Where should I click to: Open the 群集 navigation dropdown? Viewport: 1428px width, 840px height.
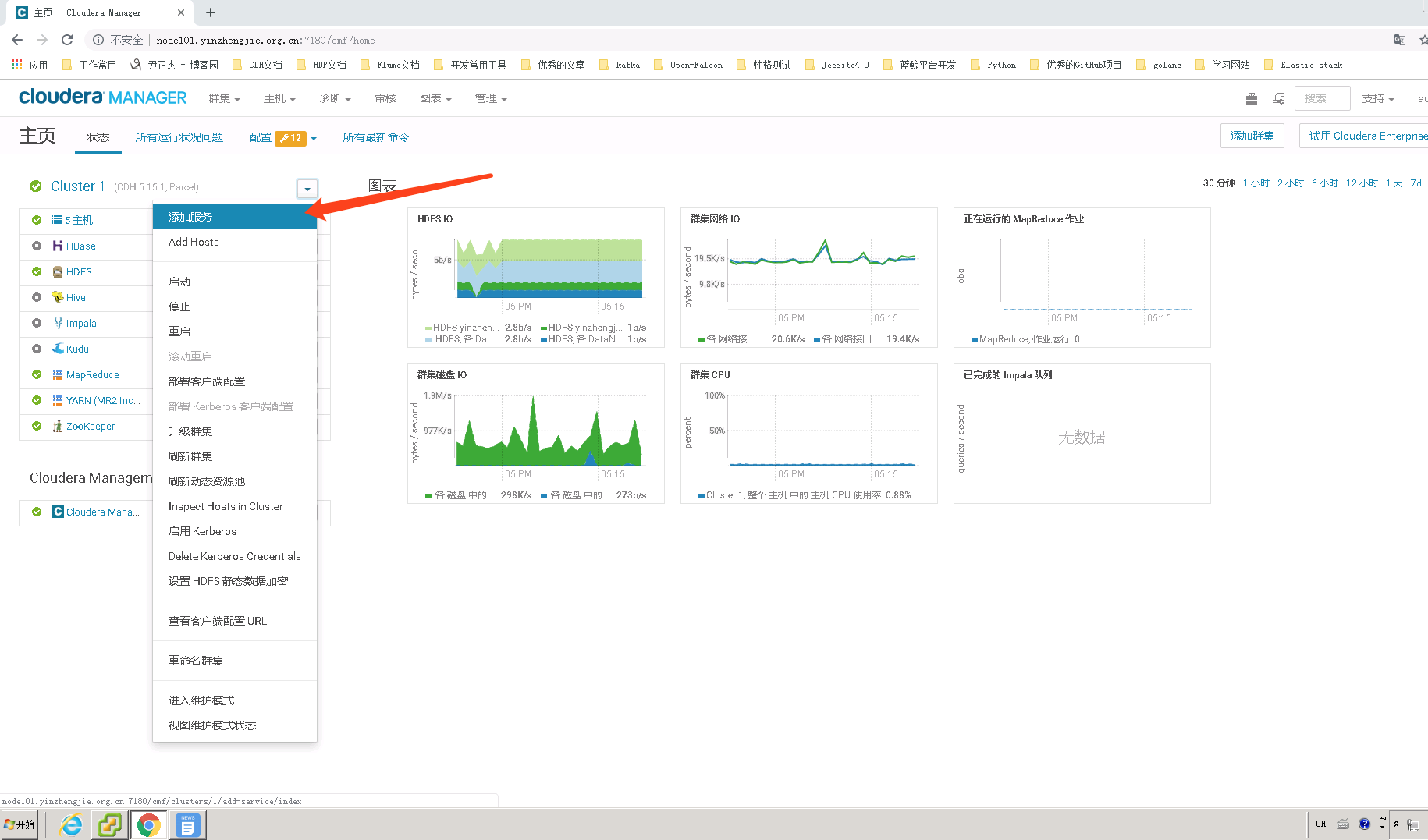coord(224,98)
